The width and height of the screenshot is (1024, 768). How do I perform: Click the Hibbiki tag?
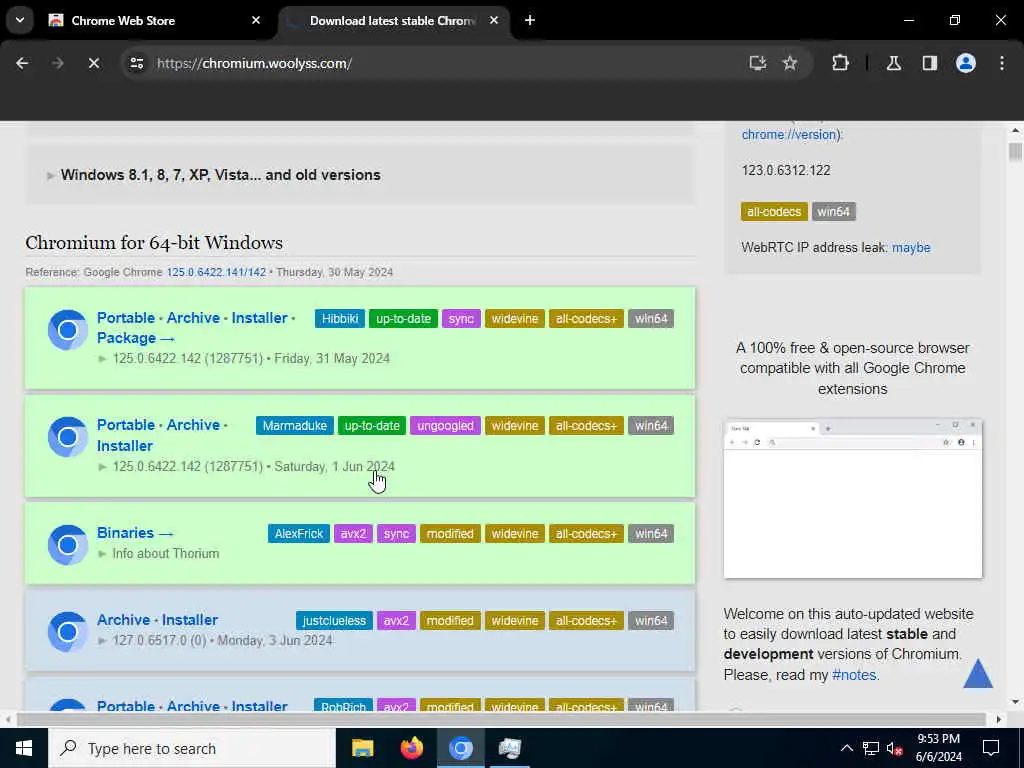340,319
